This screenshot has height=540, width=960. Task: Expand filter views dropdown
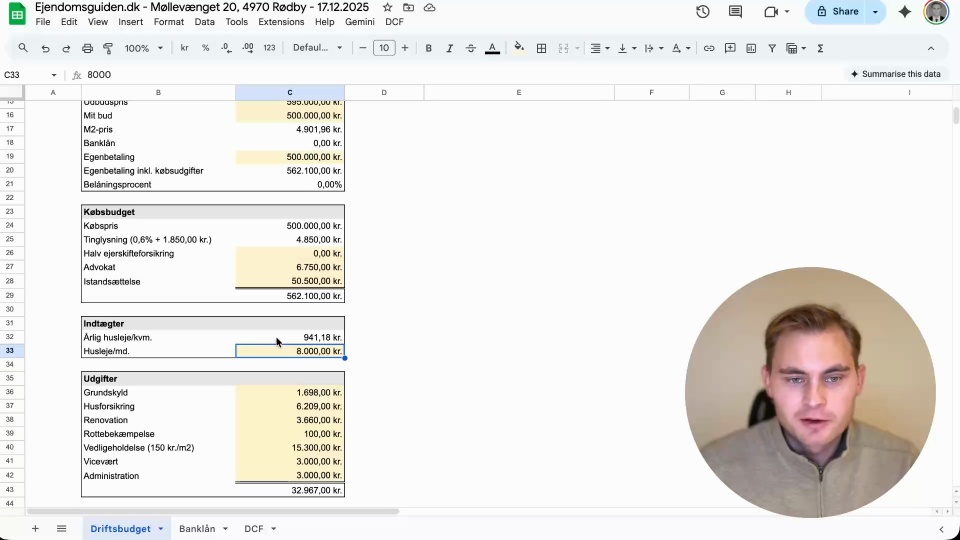click(x=804, y=48)
